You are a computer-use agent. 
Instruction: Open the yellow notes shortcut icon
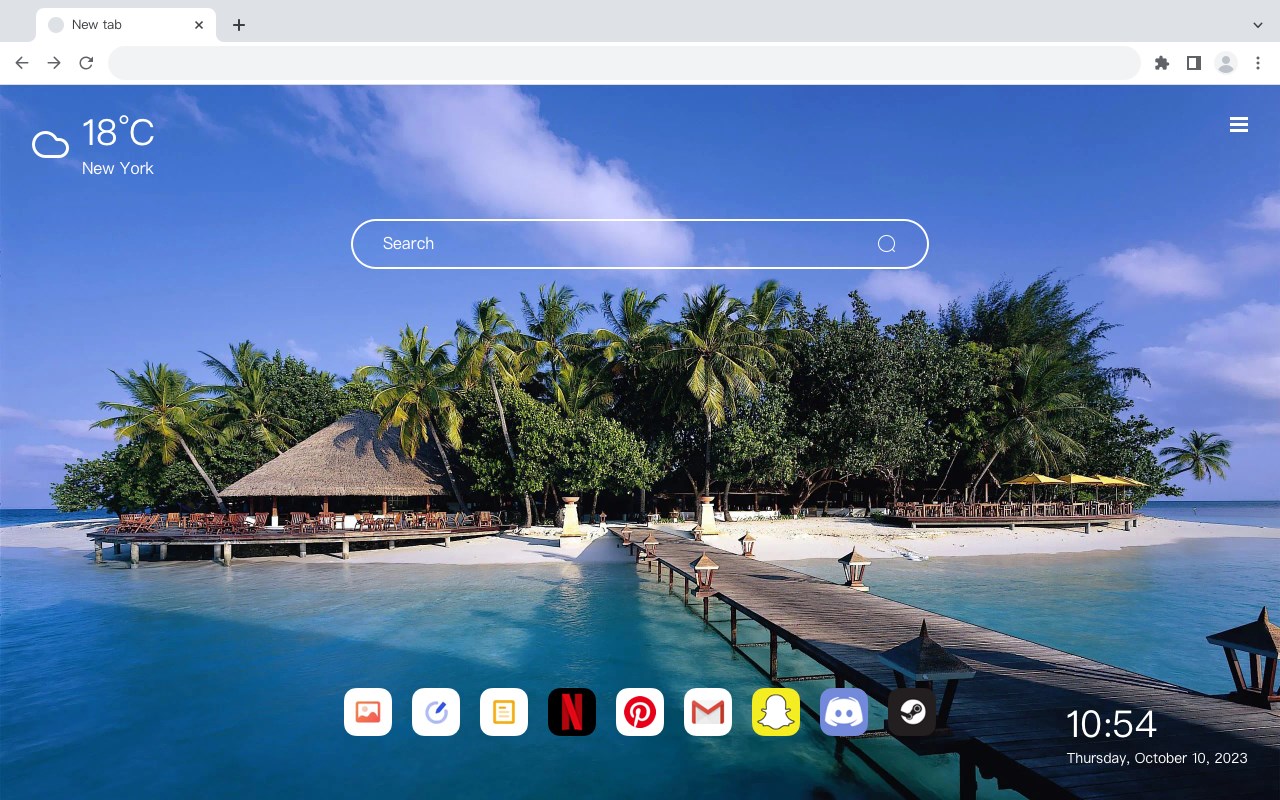click(504, 712)
